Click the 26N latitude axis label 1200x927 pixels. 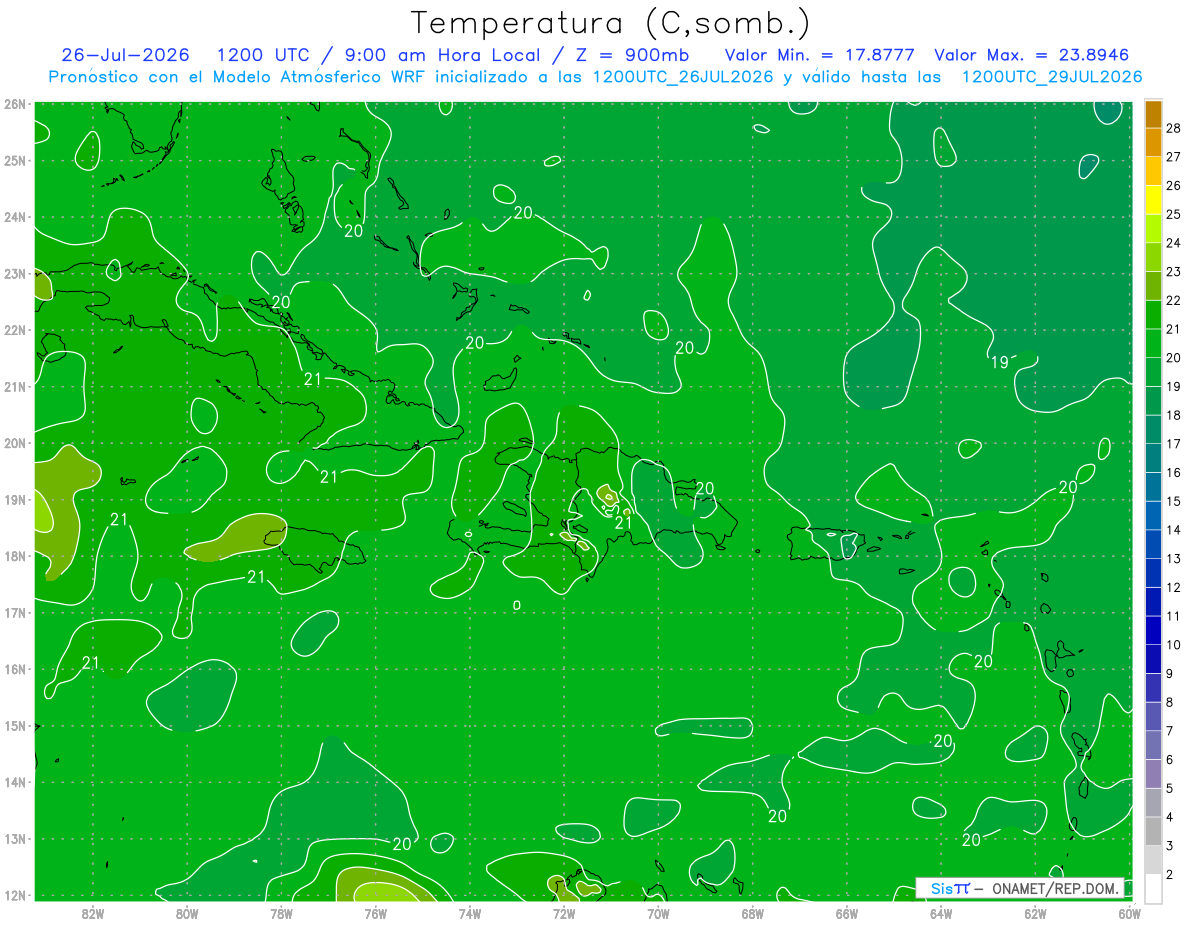coord(14,104)
